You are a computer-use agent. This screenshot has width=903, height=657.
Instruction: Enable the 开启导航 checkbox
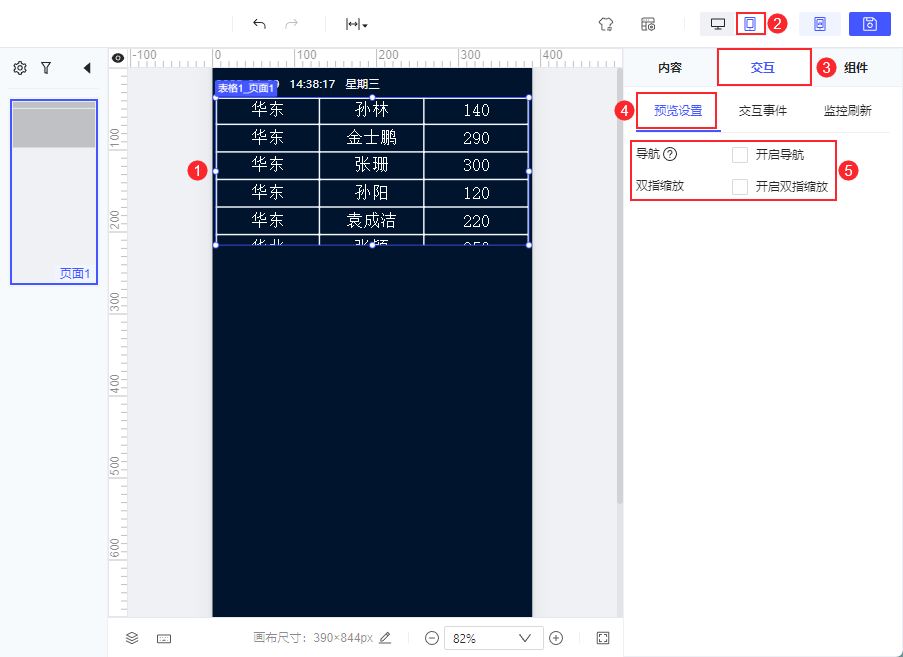(x=740, y=154)
